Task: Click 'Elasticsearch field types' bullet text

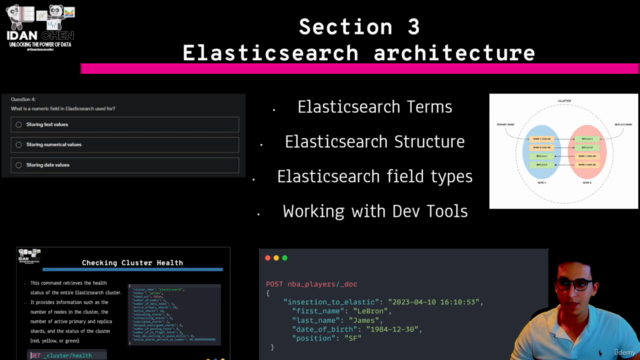Action: click(x=375, y=177)
